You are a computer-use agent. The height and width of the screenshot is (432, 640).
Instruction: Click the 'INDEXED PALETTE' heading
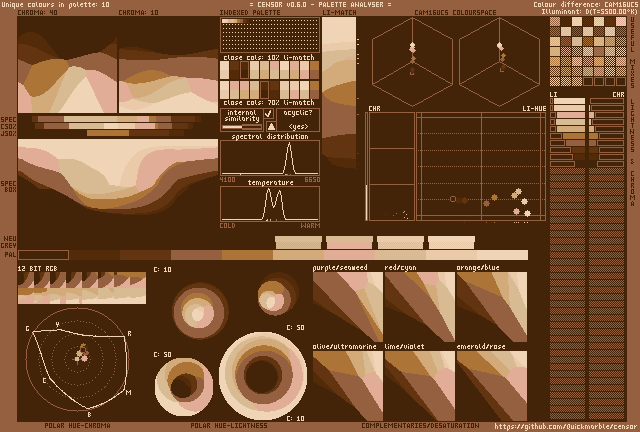250,13
